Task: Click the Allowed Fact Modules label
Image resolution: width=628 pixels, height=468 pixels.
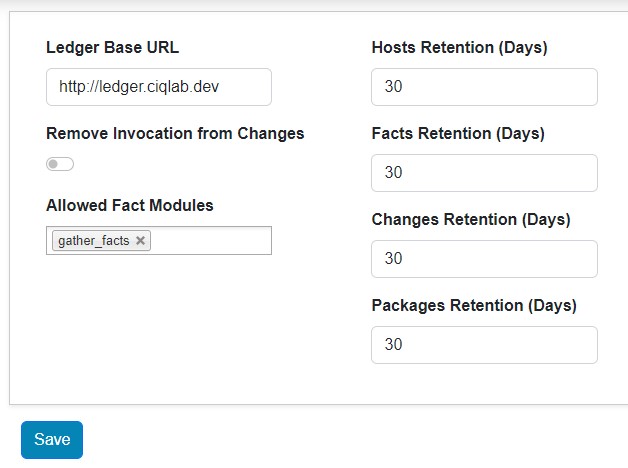Action: click(x=130, y=205)
